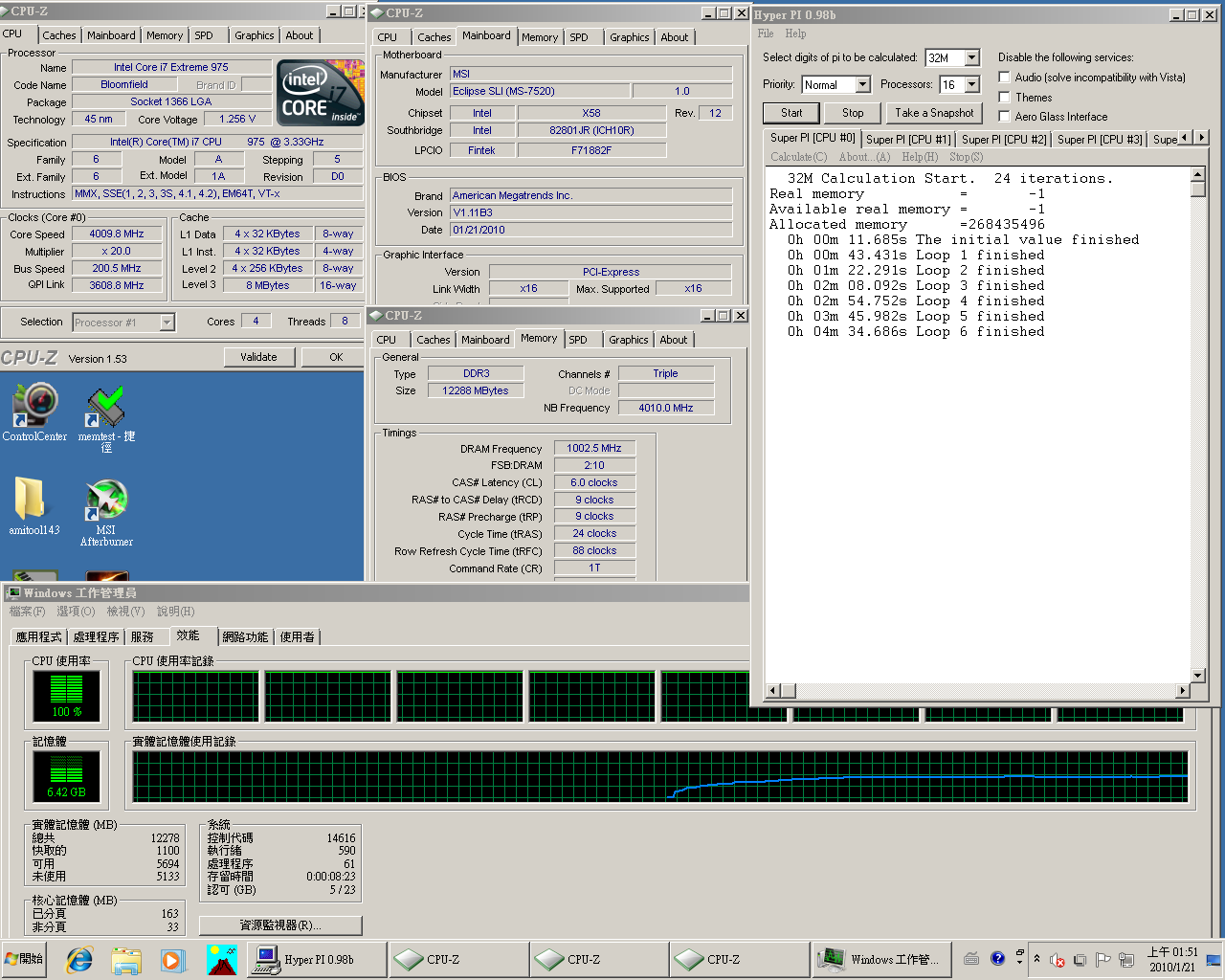Image resolution: width=1225 pixels, height=980 pixels.
Task: Open the Selection Processor #1 dropdown
Action: (x=167, y=323)
